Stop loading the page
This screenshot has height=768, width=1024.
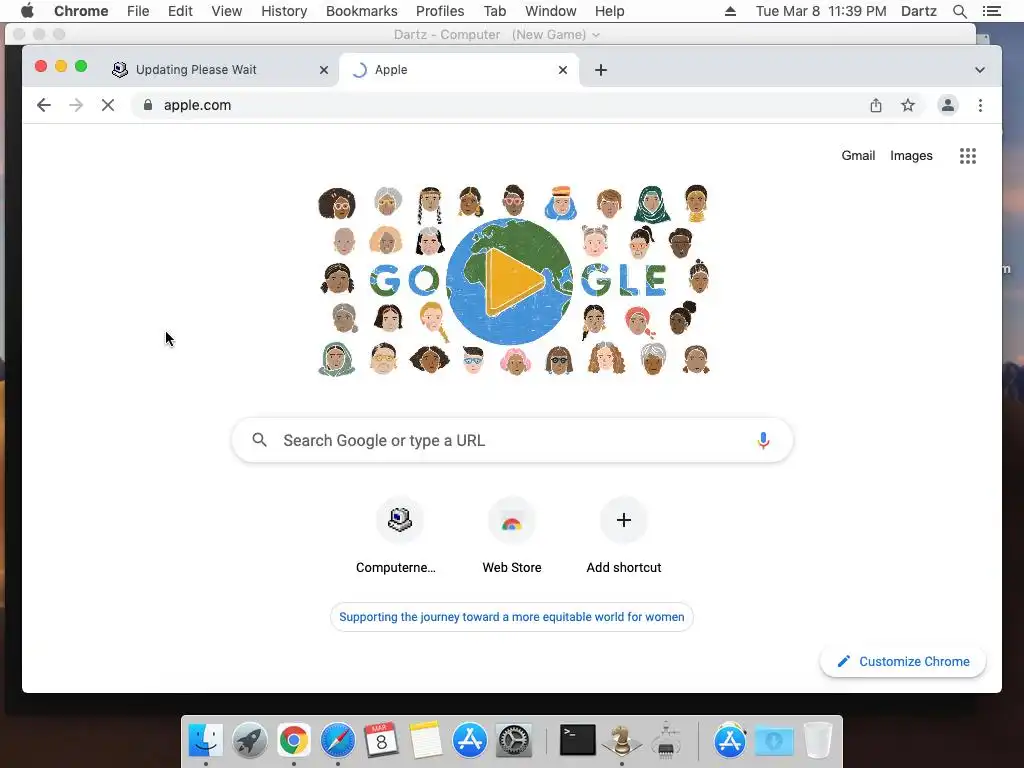tap(108, 105)
